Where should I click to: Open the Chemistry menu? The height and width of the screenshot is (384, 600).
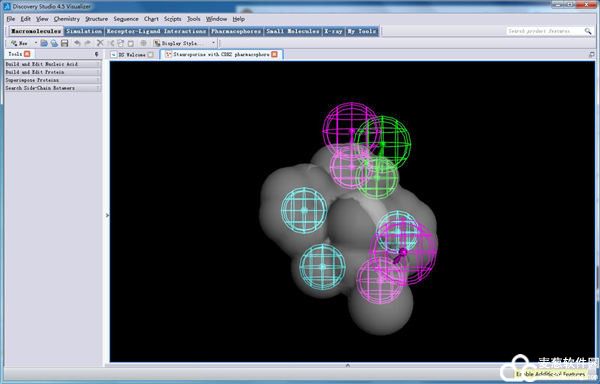click(67, 19)
